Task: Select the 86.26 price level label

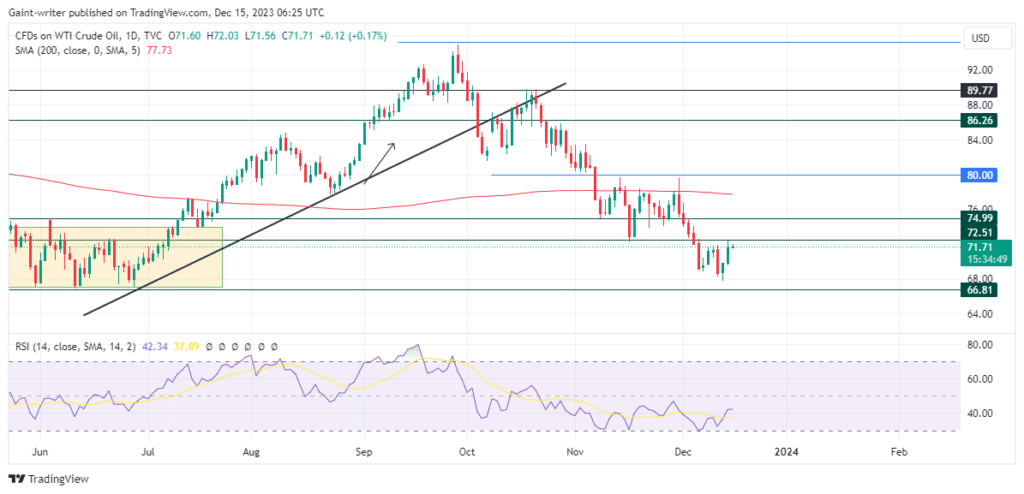Action: (978, 120)
